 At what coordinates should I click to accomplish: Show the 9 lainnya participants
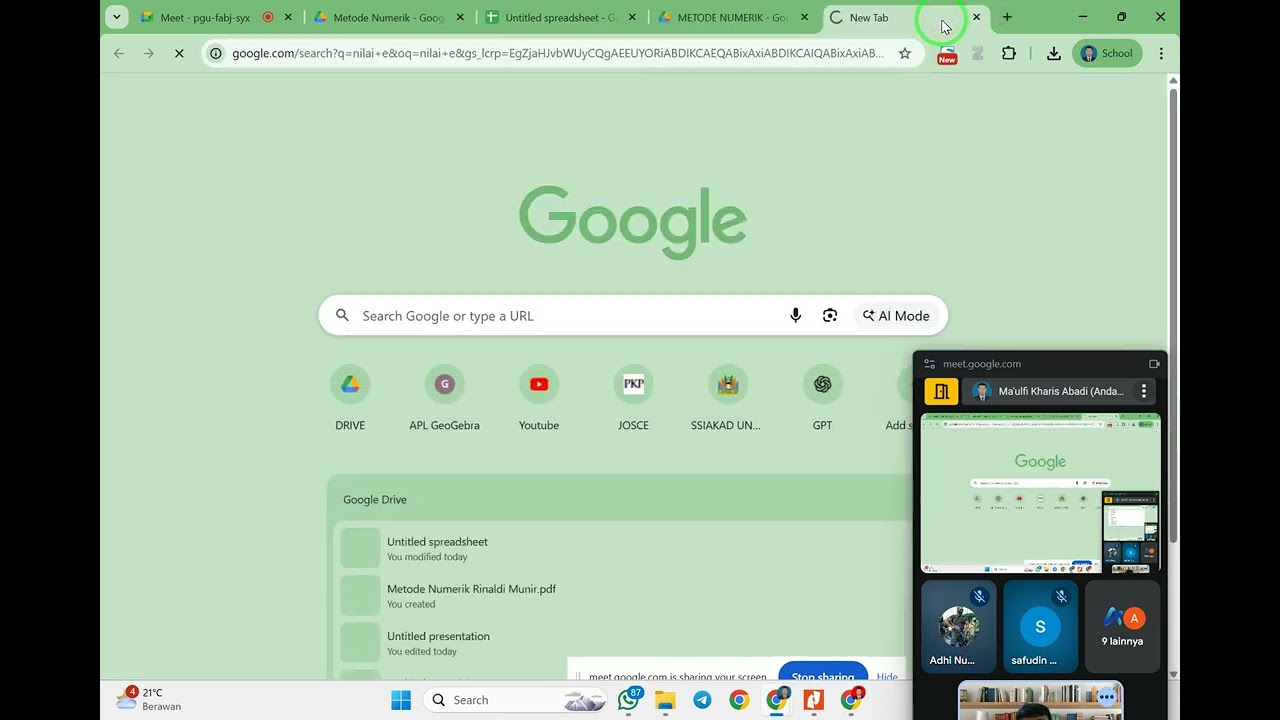[1122, 626]
